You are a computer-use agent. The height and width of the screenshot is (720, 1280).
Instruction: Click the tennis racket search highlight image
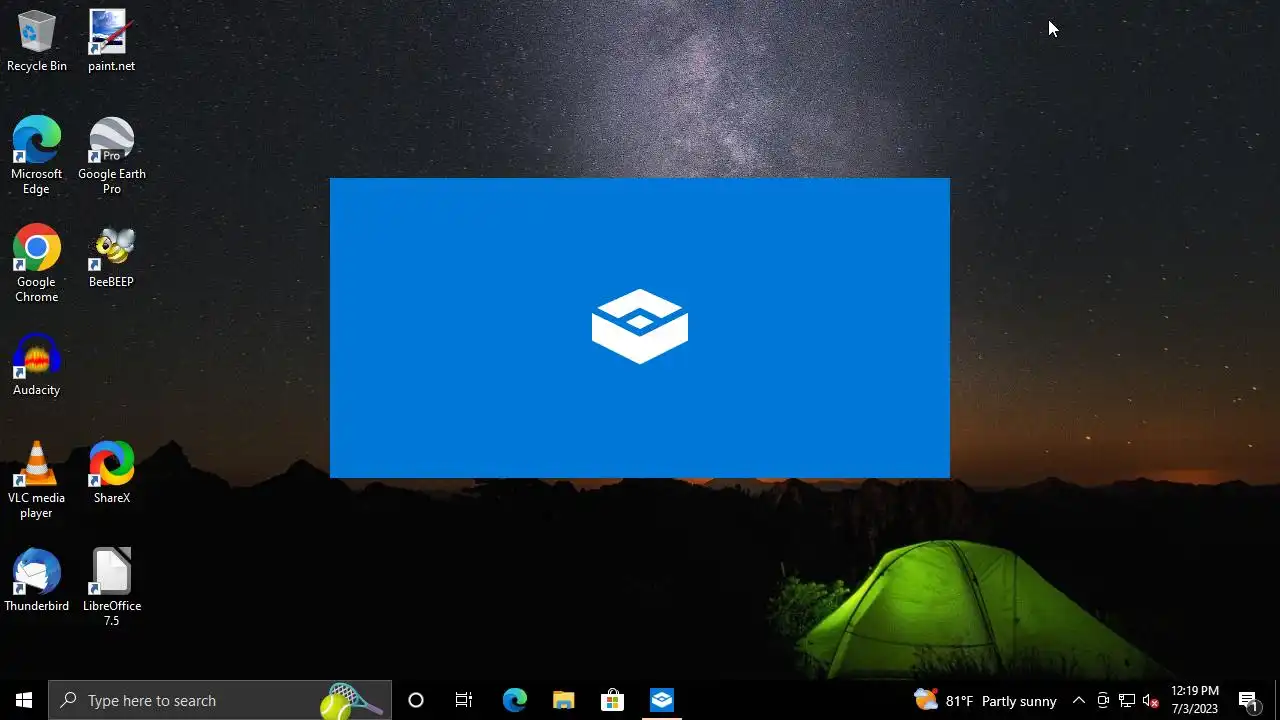click(353, 701)
